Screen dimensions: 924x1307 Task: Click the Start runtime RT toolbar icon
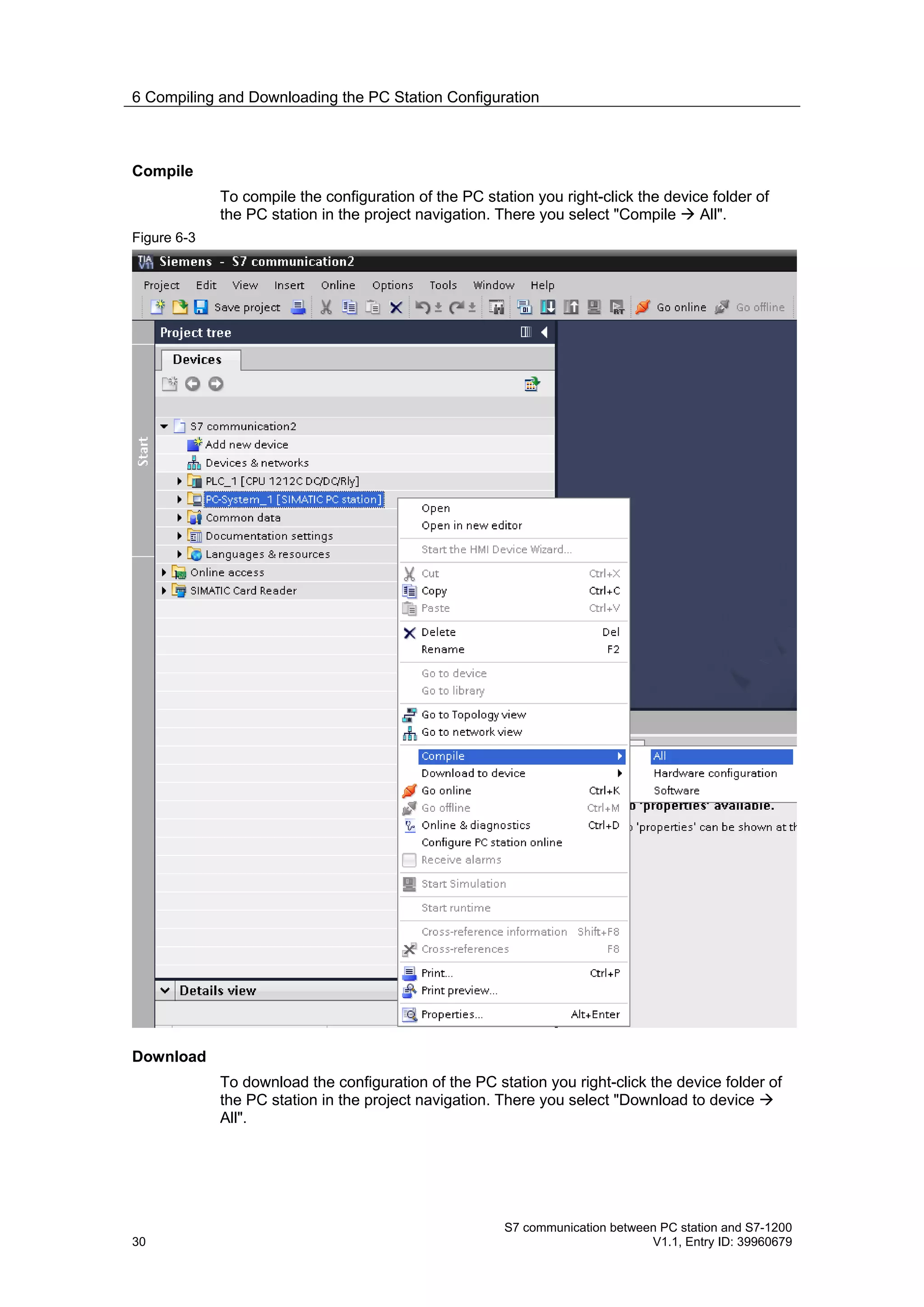617,307
